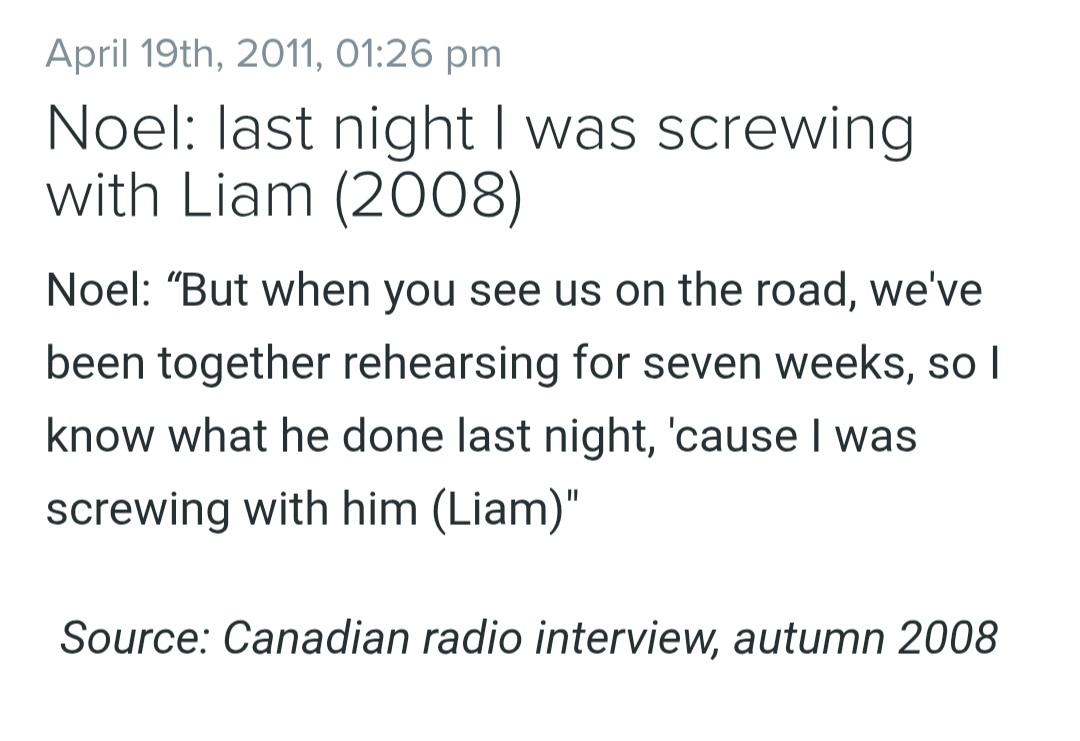Click "last night I was screwing" title text

[x=565, y=129]
